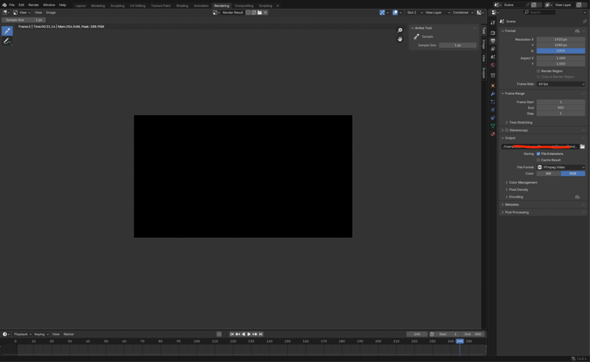590x362 pixels.
Task: Open the Object properties orange square icon
Action: coord(493,85)
